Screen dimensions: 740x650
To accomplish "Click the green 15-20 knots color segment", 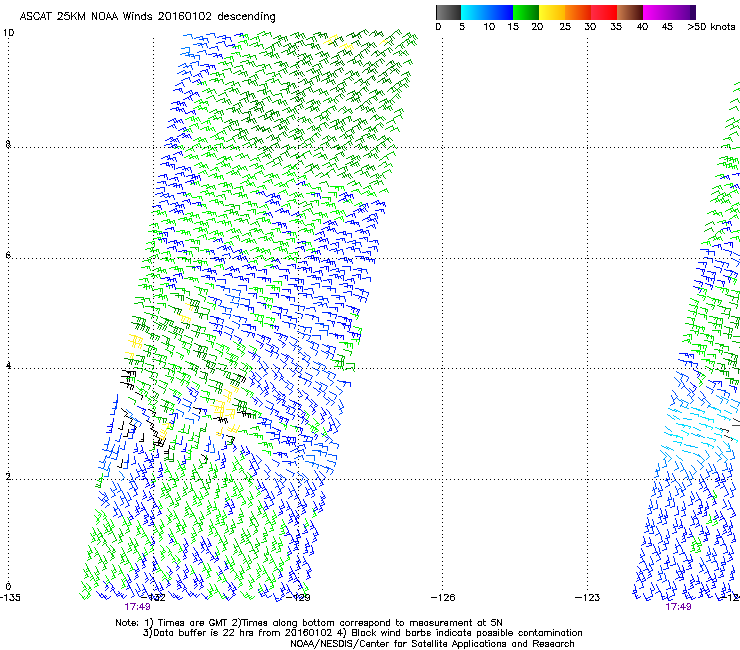I will (x=526, y=12).
